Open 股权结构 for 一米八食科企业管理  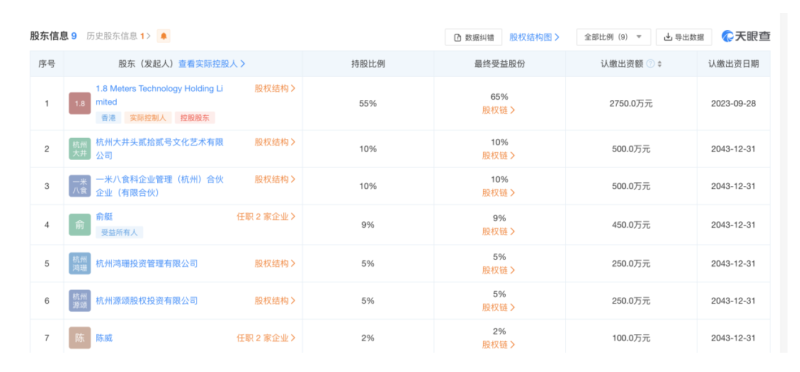pyautogui.click(x=275, y=179)
